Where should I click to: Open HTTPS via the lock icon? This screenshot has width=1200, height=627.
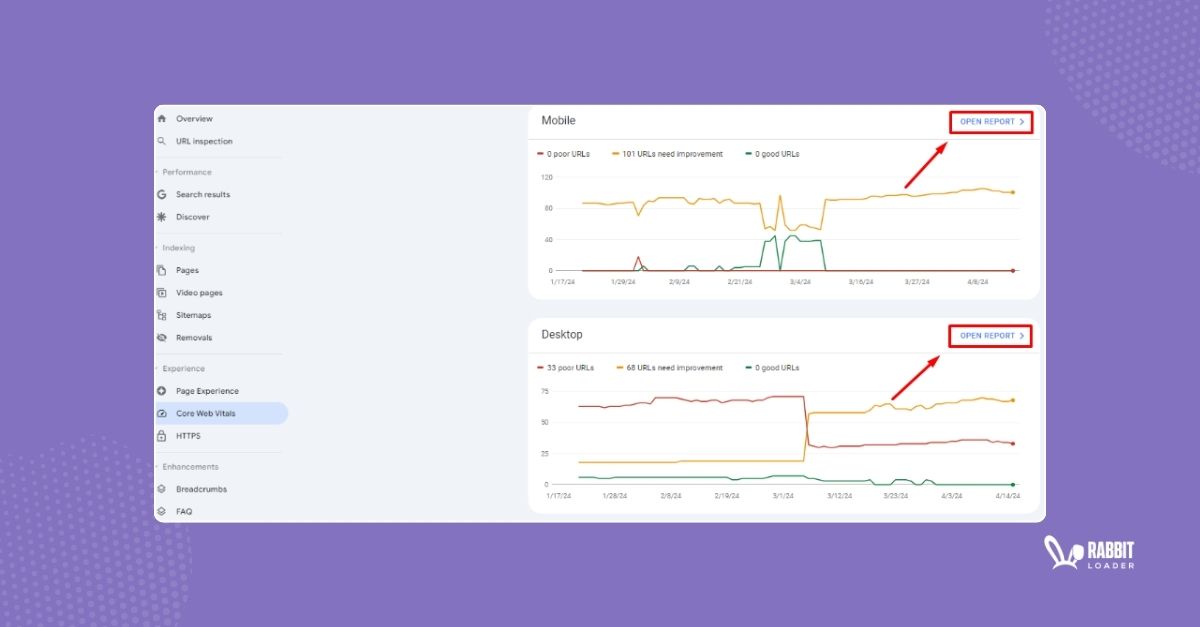pos(162,436)
